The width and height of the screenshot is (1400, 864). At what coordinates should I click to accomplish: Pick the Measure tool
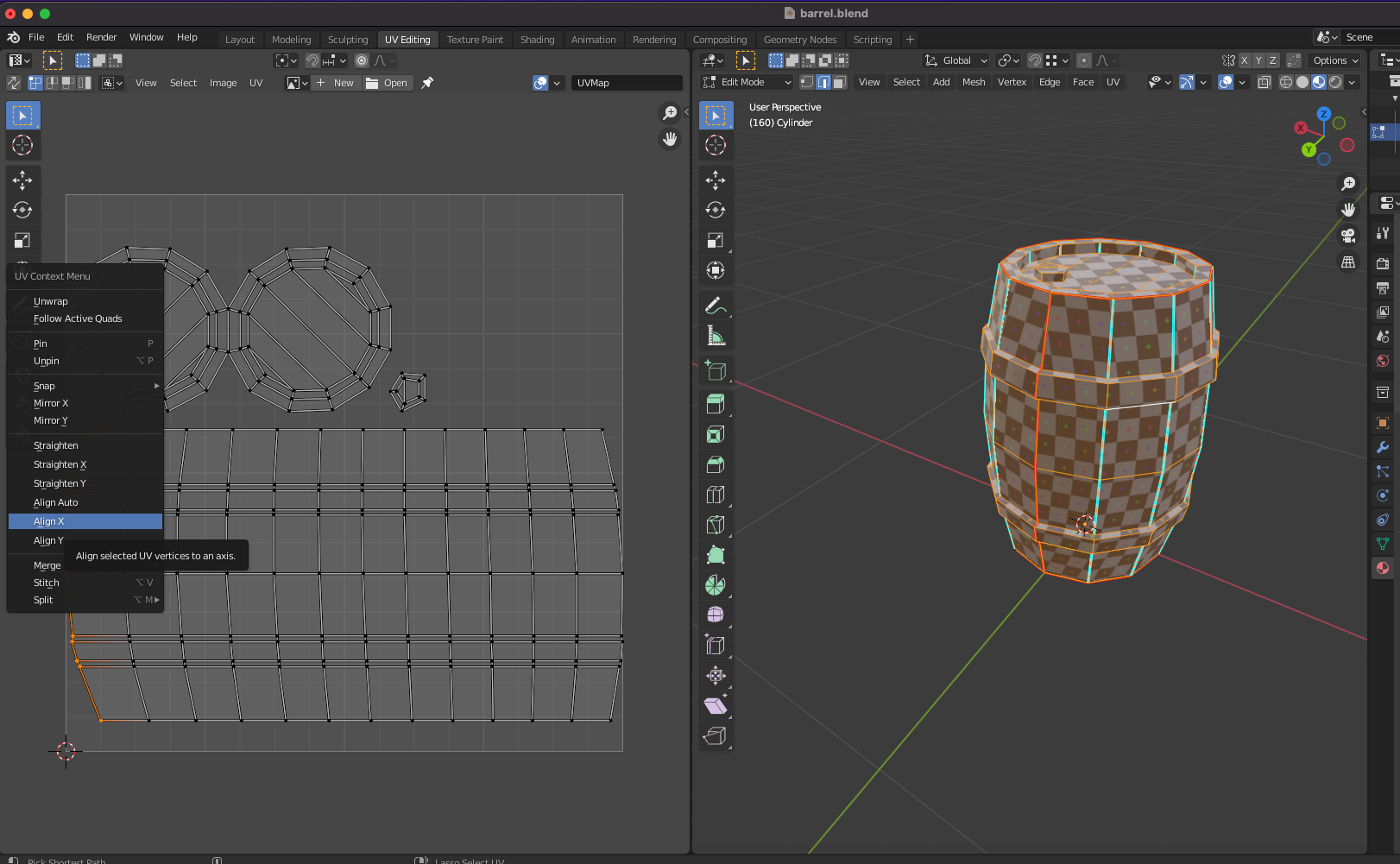pyautogui.click(x=715, y=336)
